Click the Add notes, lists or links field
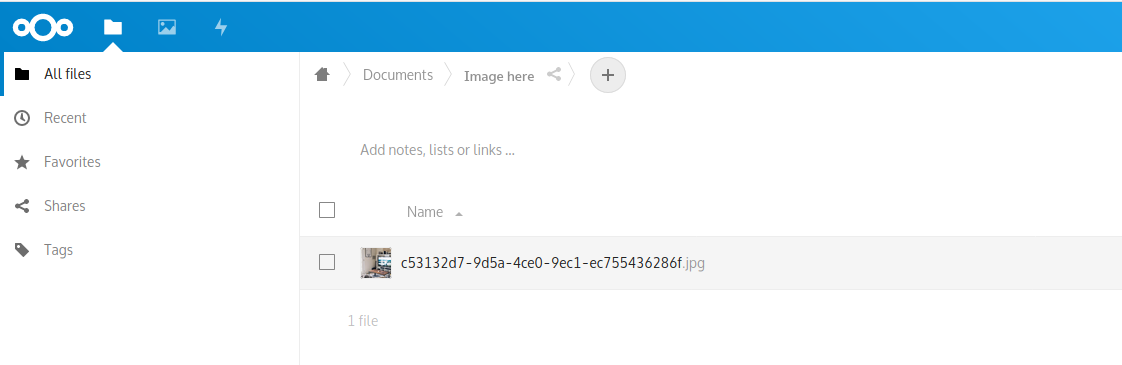The image size is (1122, 365). point(437,150)
